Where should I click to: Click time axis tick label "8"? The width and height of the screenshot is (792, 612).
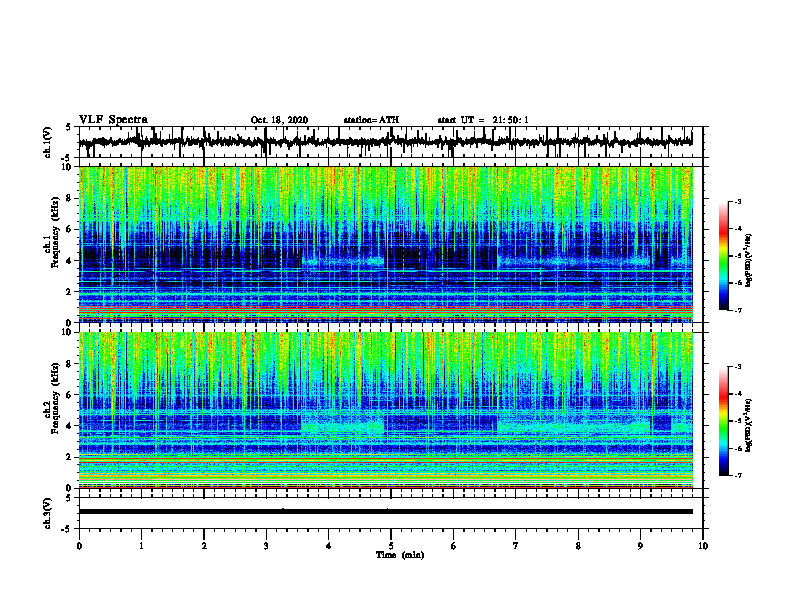[578, 546]
